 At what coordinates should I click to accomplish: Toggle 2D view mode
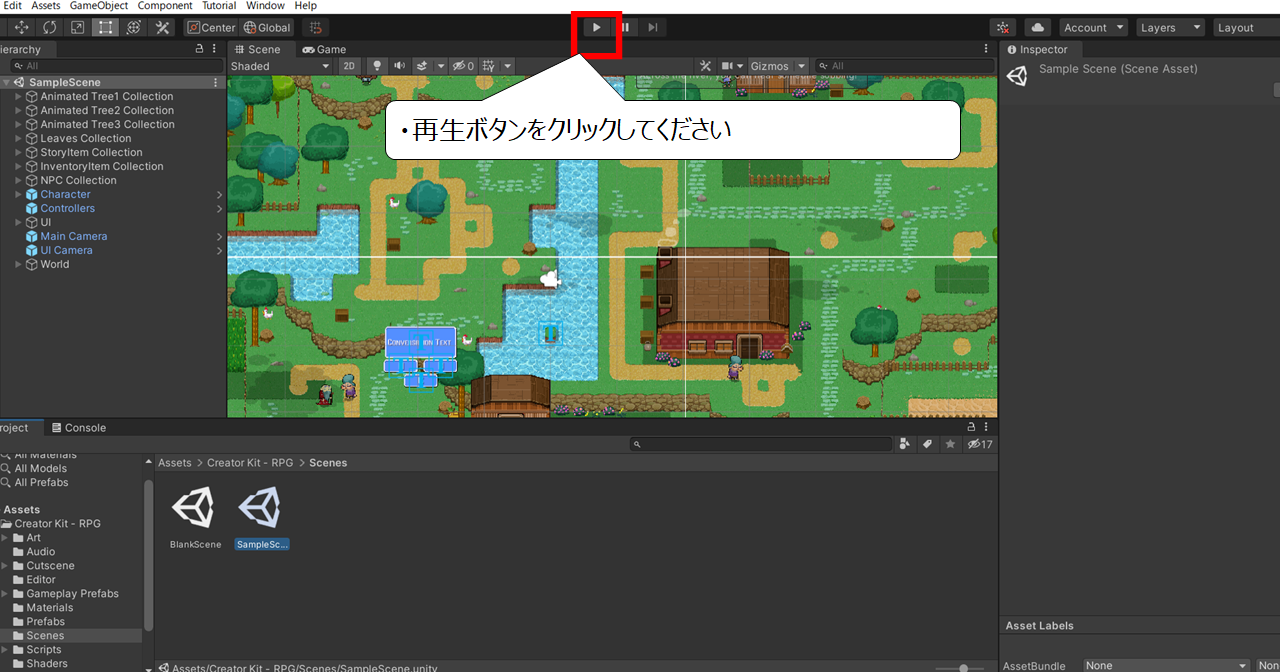pyautogui.click(x=349, y=66)
